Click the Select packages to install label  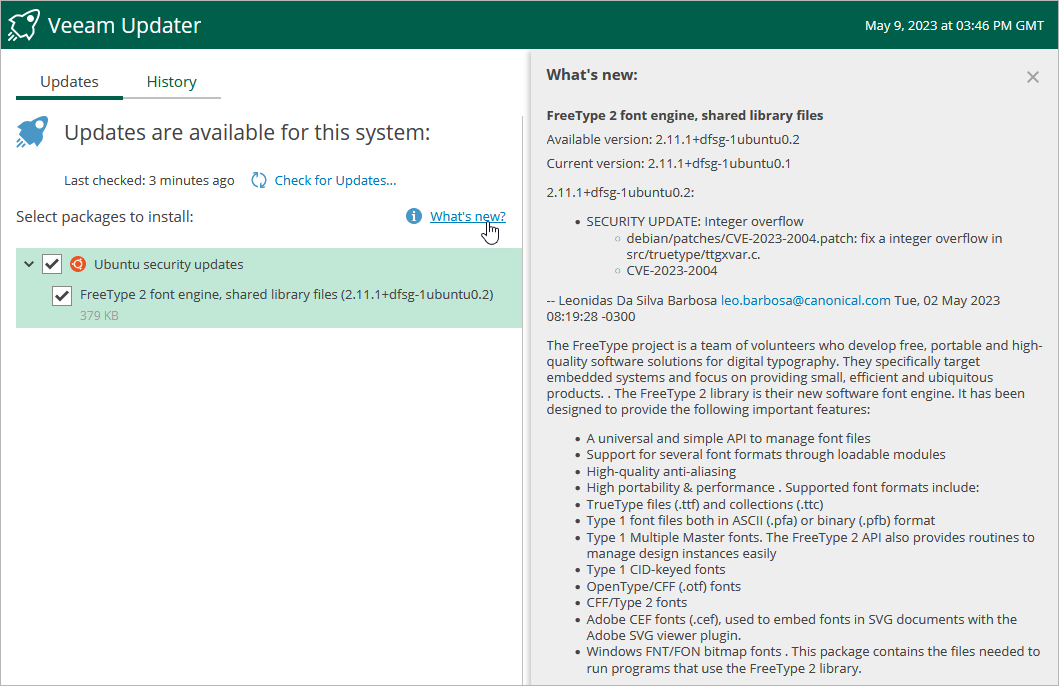click(x=105, y=217)
